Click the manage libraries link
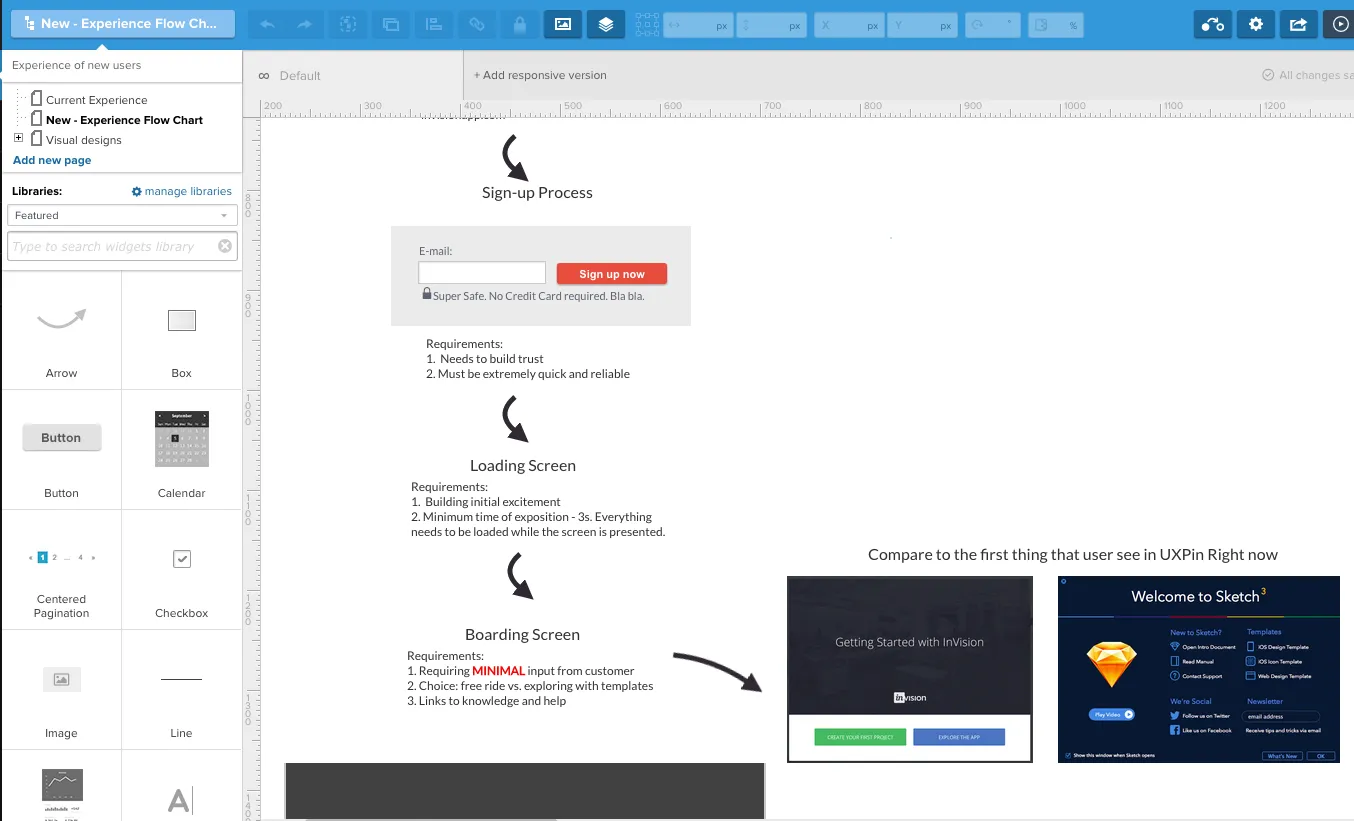The image size is (1354, 821). coord(182,191)
